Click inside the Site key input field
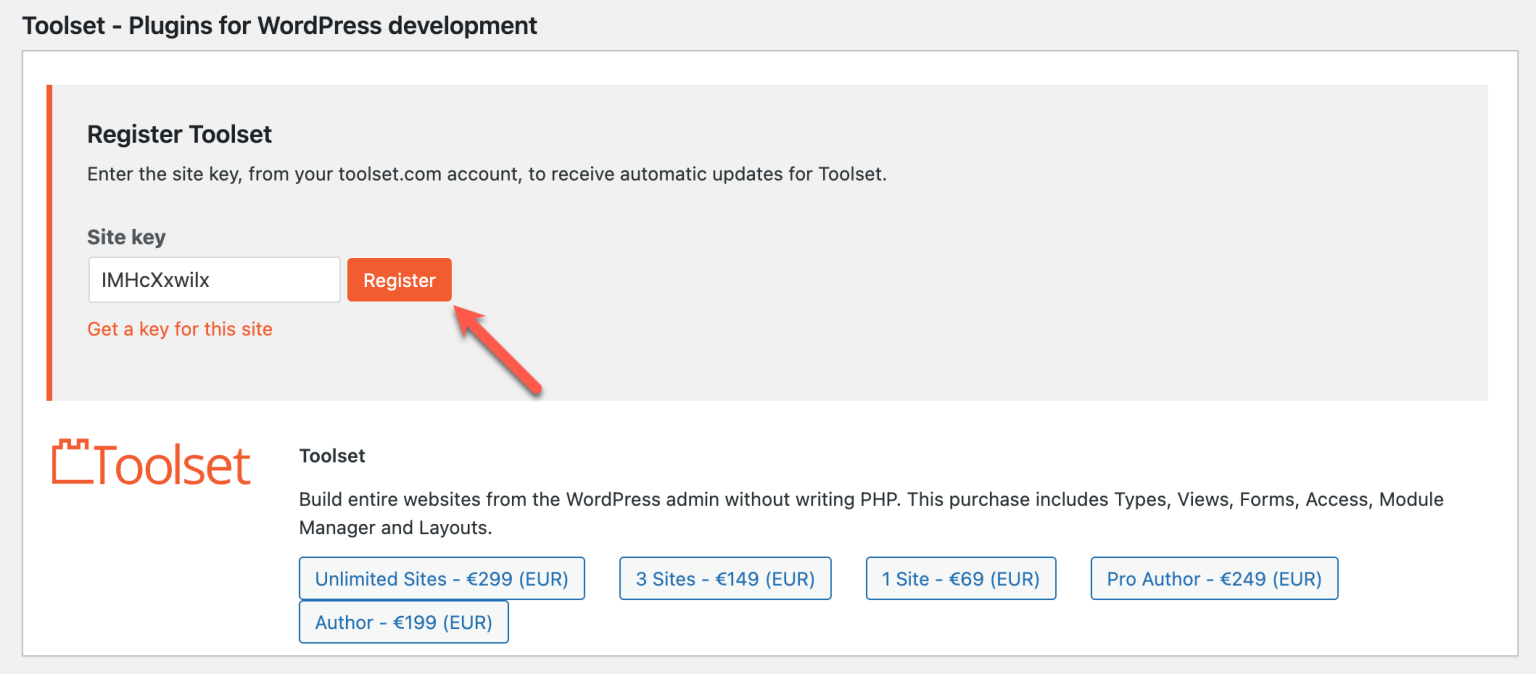Screen dimensions: 1536x674 213,279
